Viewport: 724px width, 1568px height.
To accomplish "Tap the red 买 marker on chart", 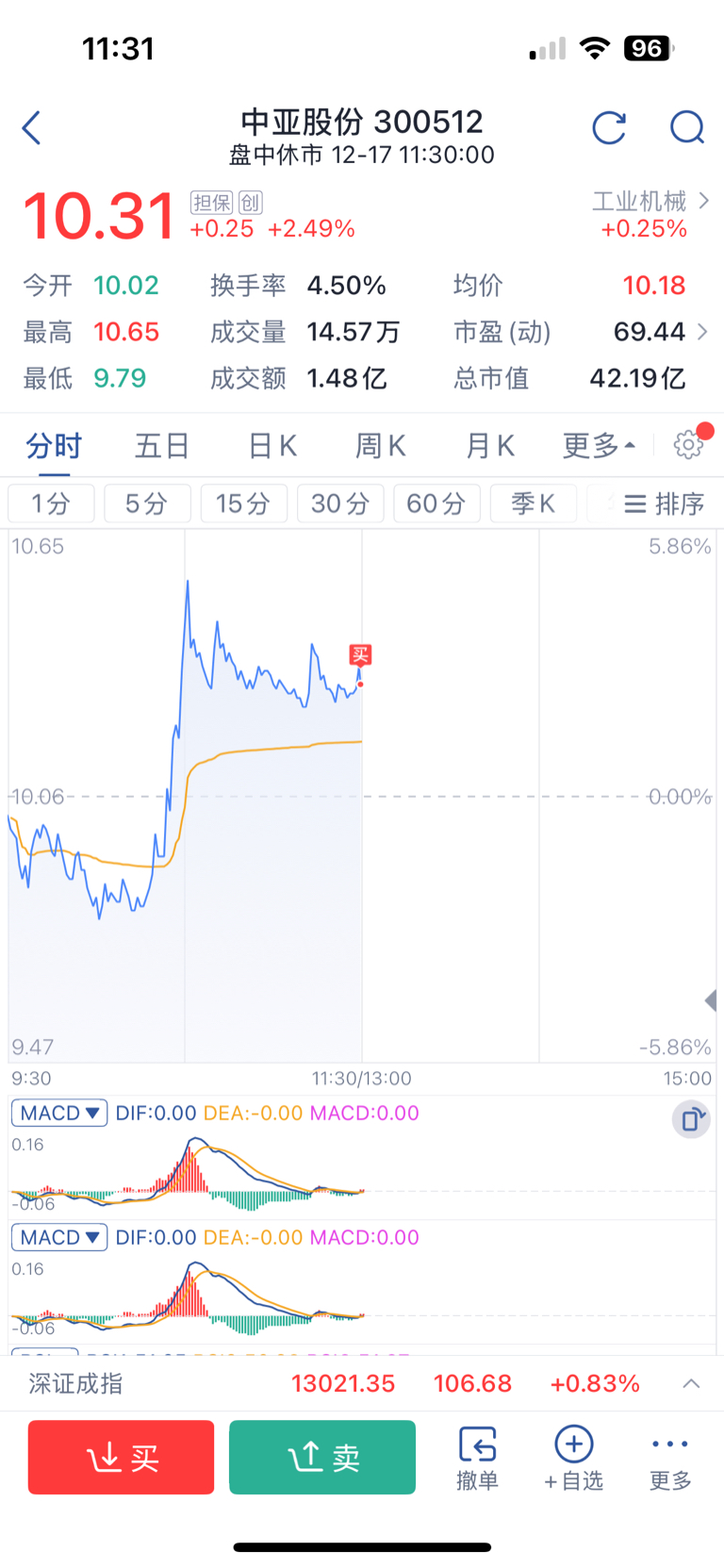I will (x=360, y=654).
